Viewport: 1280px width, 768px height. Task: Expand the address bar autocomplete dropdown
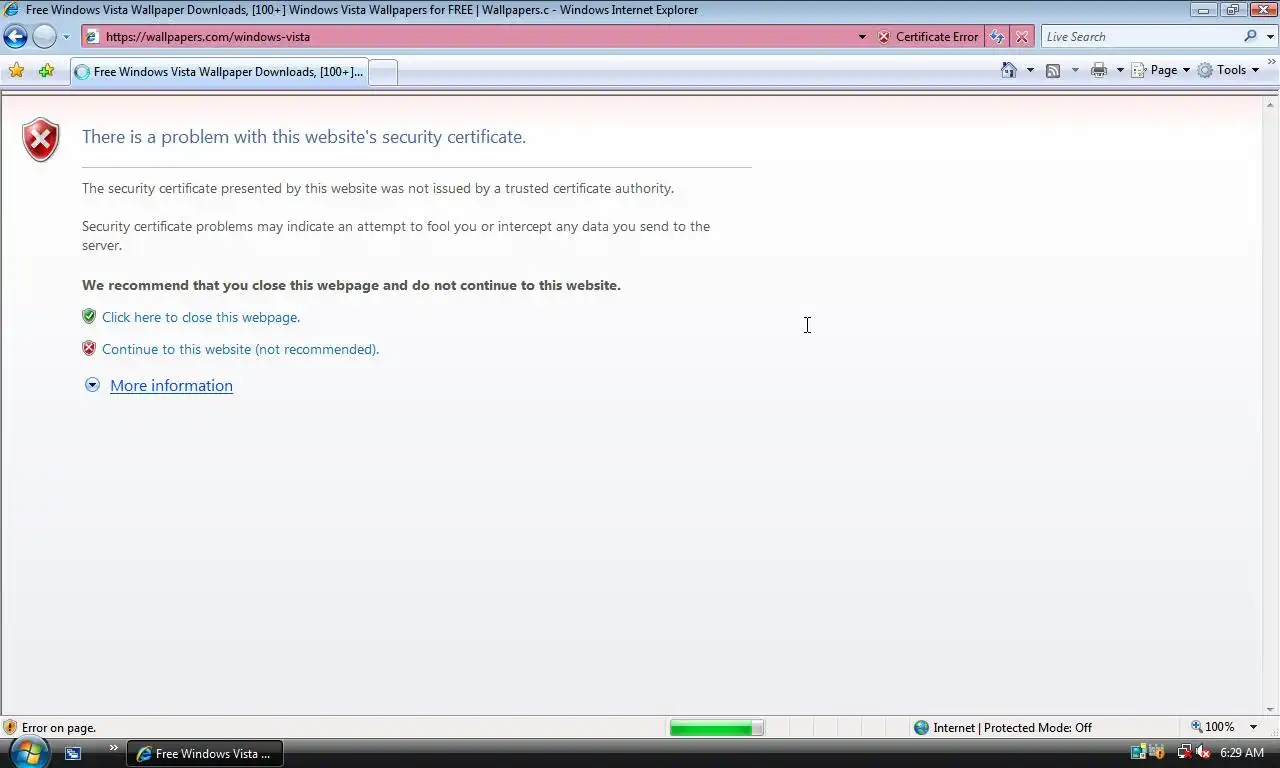click(x=862, y=37)
